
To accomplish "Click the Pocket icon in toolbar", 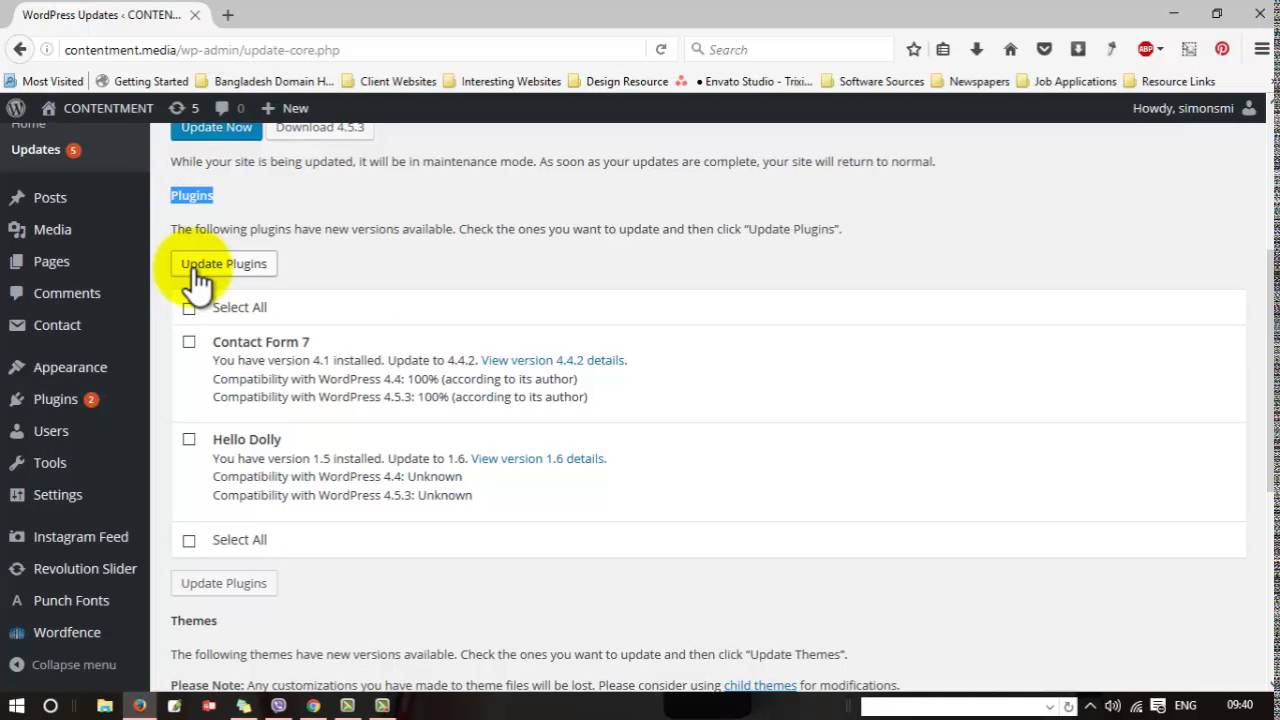I will [1044, 49].
